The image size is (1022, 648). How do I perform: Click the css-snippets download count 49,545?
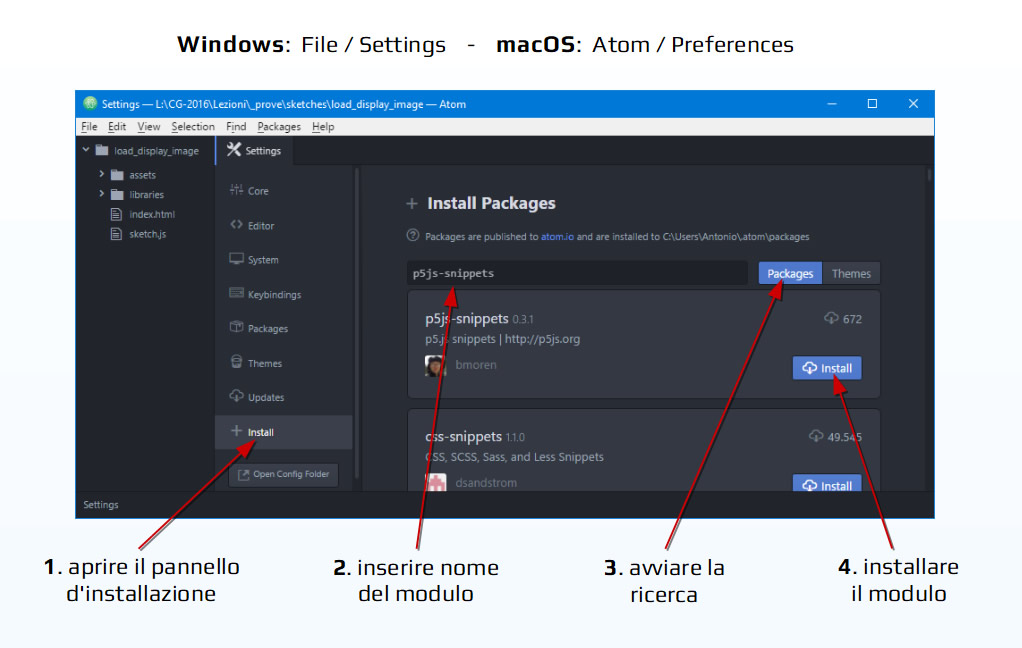point(836,437)
